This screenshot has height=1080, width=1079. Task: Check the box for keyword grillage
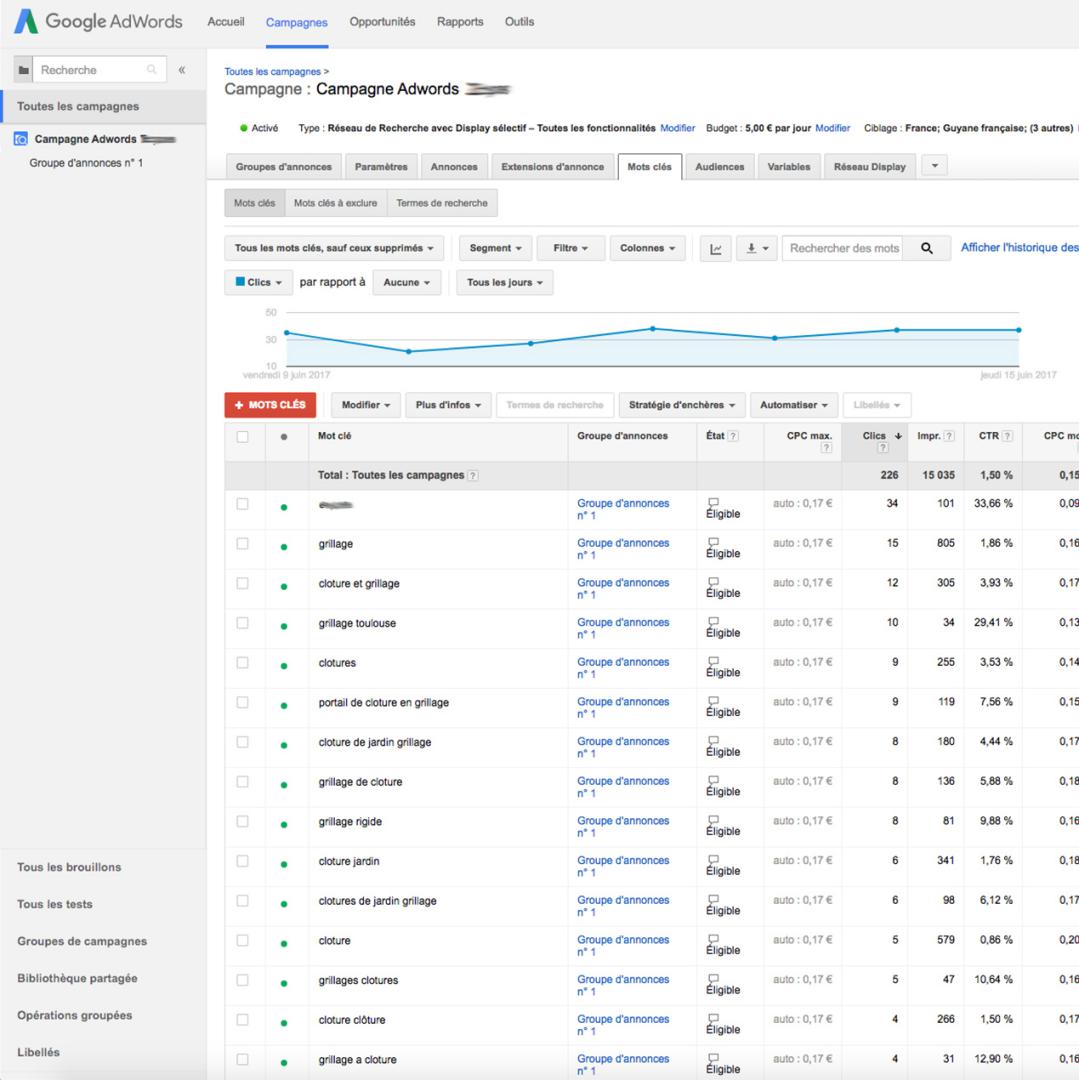pos(242,543)
